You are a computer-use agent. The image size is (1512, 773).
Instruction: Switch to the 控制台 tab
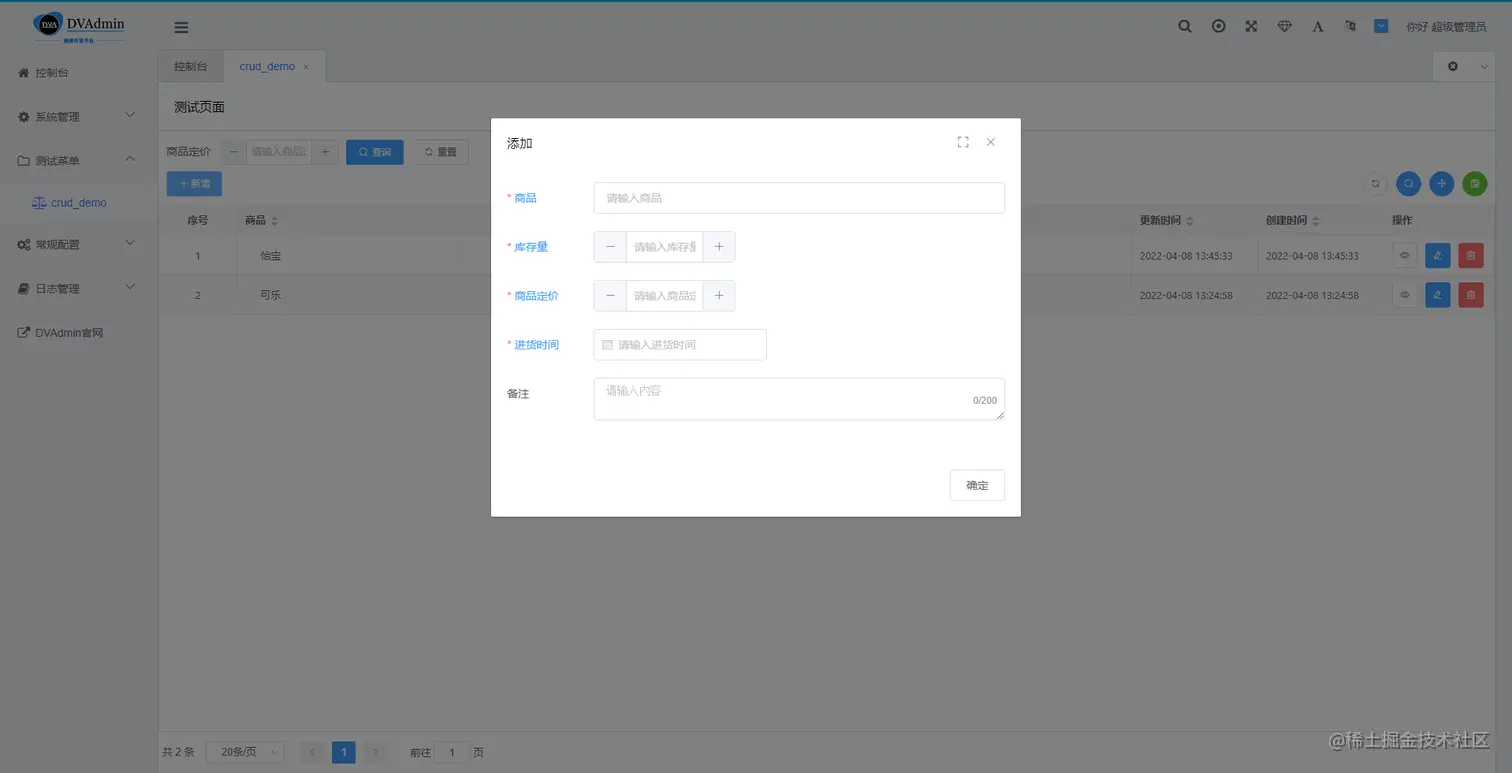[x=190, y=66]
